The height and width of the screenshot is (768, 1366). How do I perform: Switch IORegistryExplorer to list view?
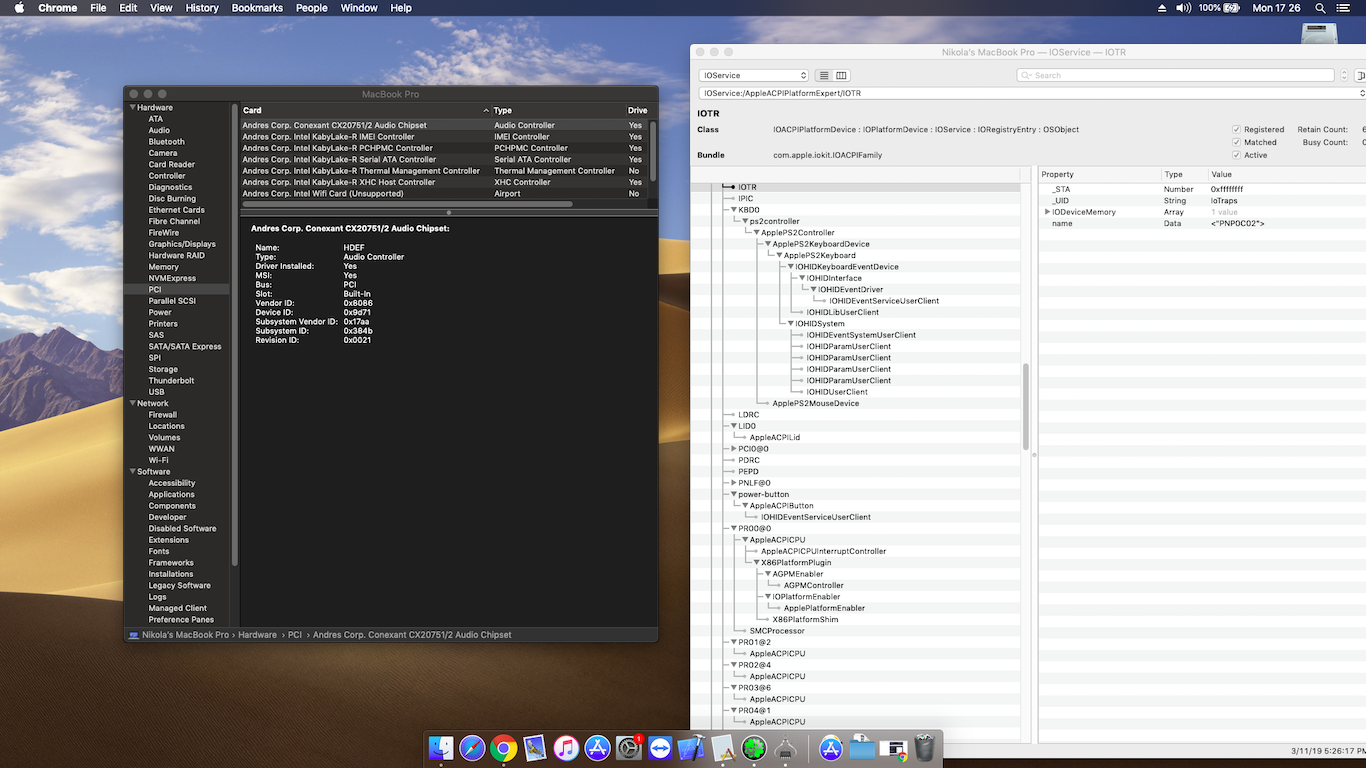(x=824, y=75)
